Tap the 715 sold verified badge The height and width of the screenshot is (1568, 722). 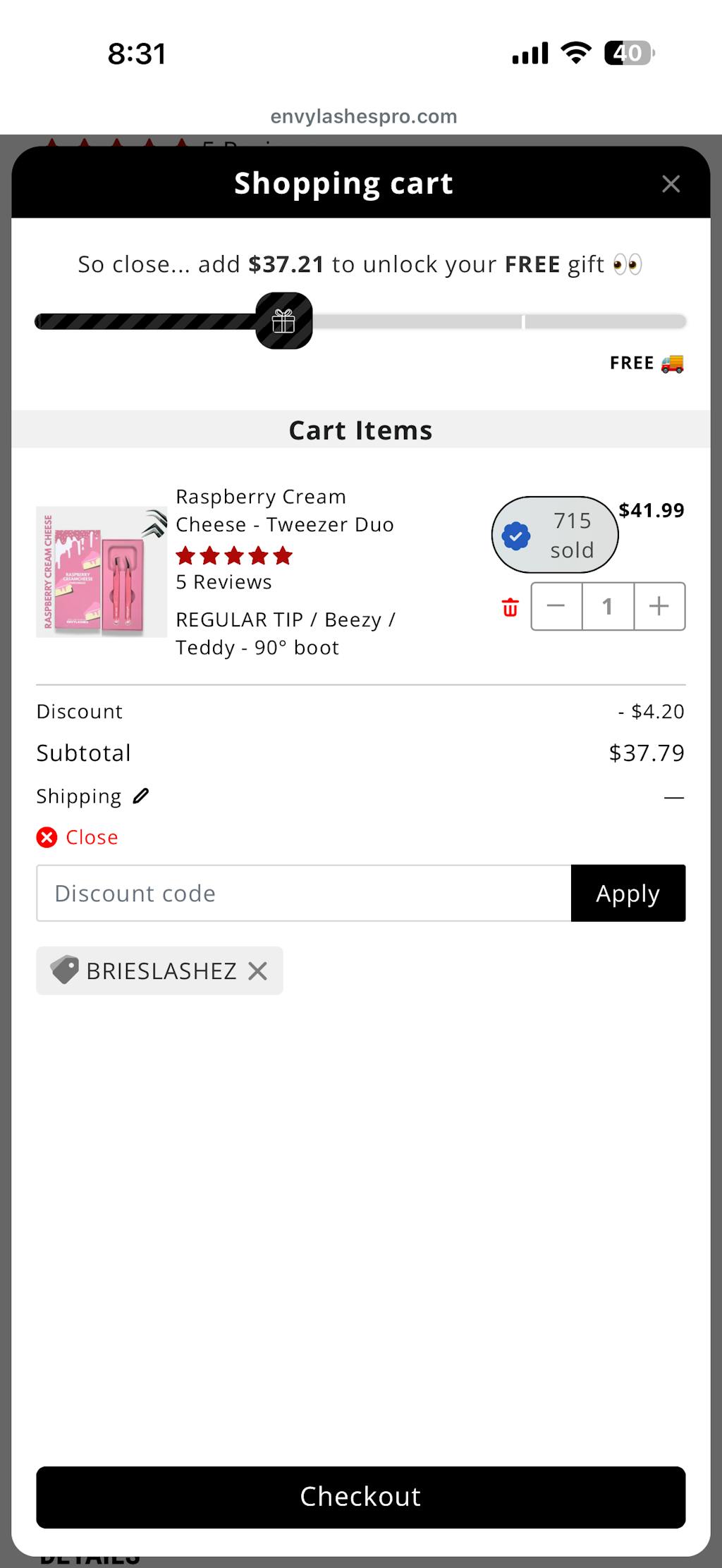pos(554,535)
